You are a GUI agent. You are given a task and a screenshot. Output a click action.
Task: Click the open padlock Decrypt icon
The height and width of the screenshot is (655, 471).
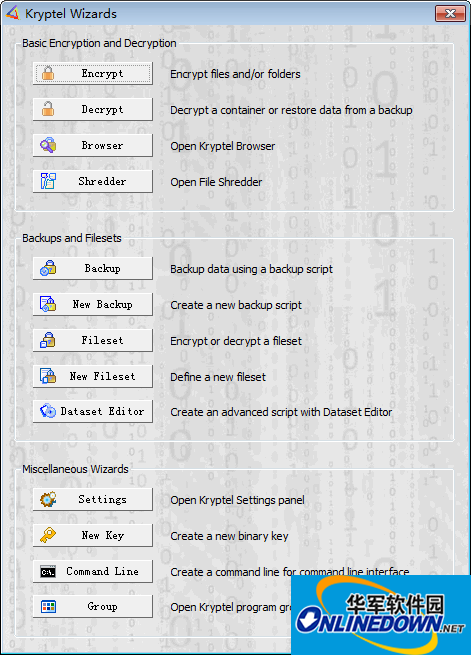click(x=48, y=109)
